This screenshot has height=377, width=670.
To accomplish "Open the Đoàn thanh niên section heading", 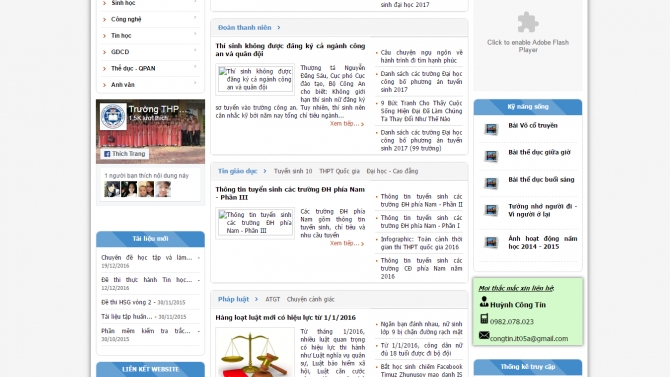I will (244, 27).
